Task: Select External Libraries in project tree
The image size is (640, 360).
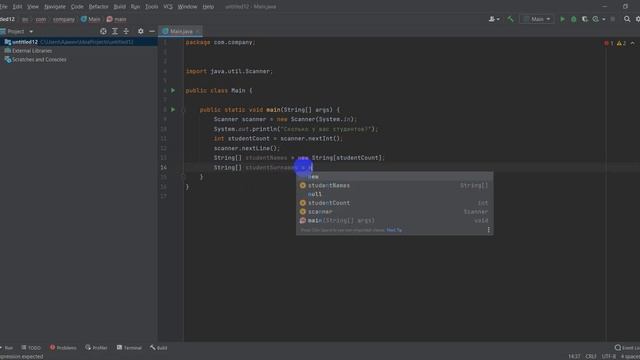Action: click(32, 51)
